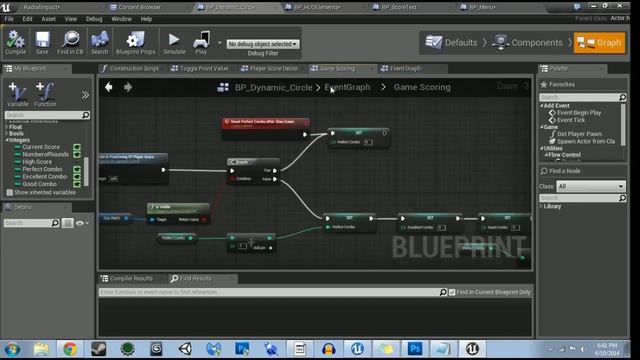
Task: Navigate back in graph history
Action: coord(109,87)
